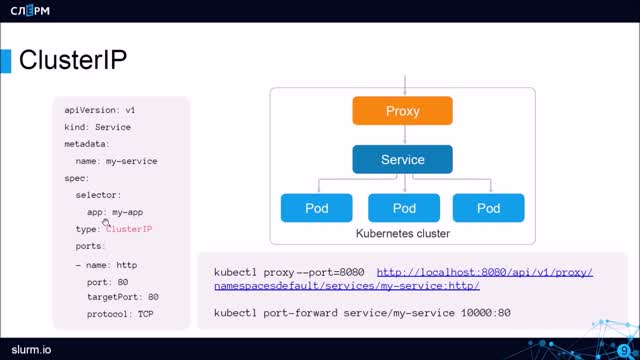Click the 'app: my-app' line
This screenshot has height=360, width=640.
[115, 212]
